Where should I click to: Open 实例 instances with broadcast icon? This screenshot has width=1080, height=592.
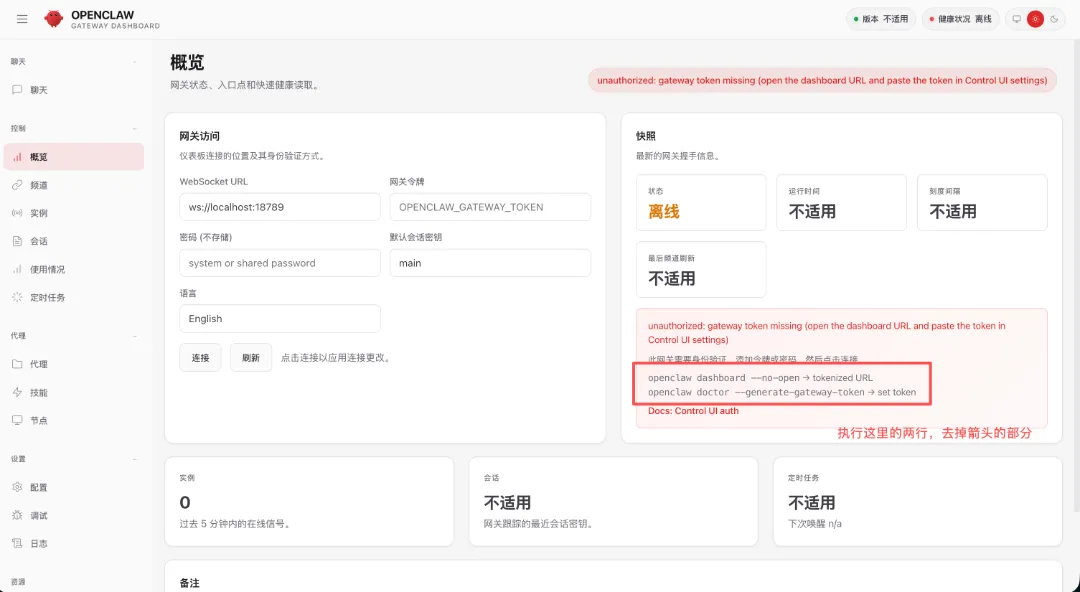(74, 214)
